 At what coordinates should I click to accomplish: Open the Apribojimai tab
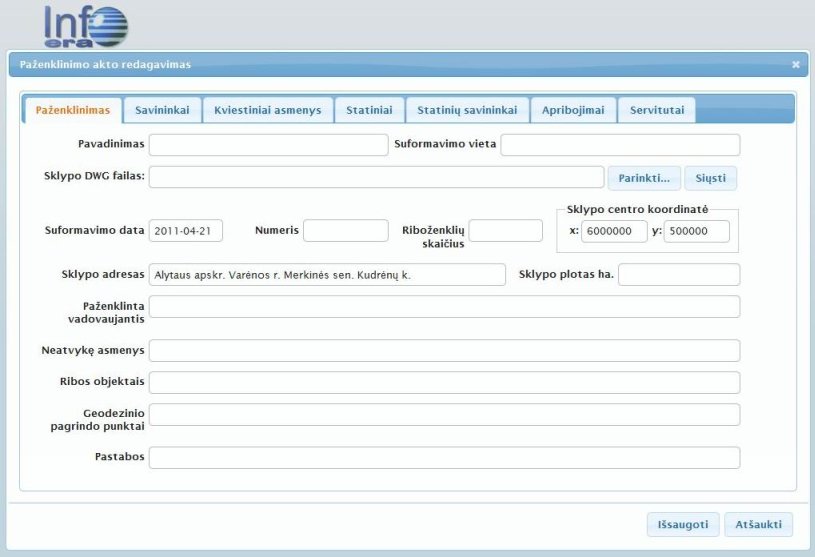573,110
